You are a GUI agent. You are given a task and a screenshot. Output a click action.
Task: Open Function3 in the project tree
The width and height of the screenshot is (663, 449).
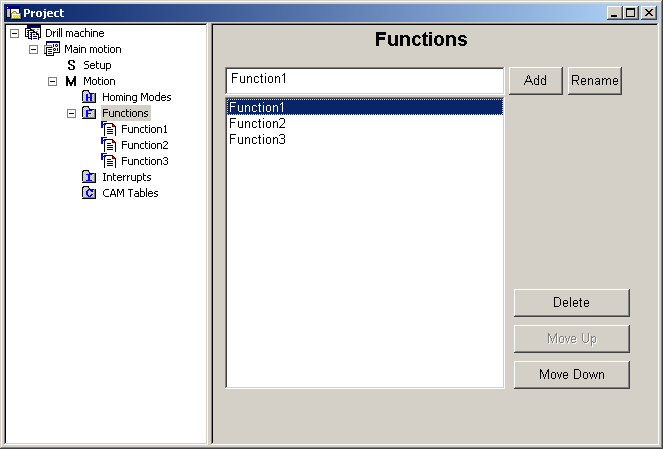point(145,161)
